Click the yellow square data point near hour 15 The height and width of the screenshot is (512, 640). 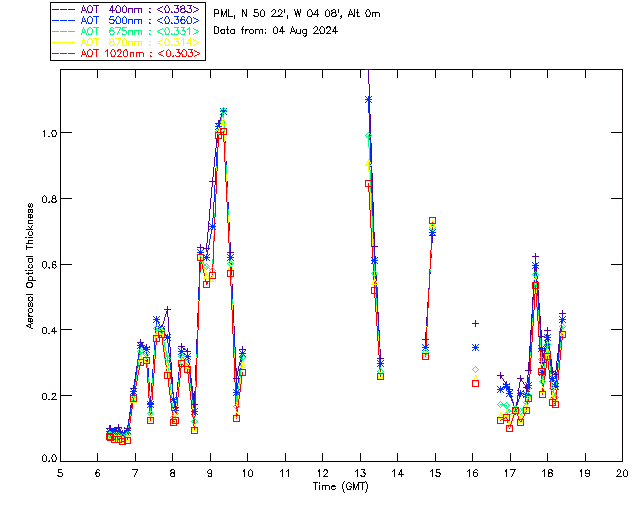click(x=432, y=221)
